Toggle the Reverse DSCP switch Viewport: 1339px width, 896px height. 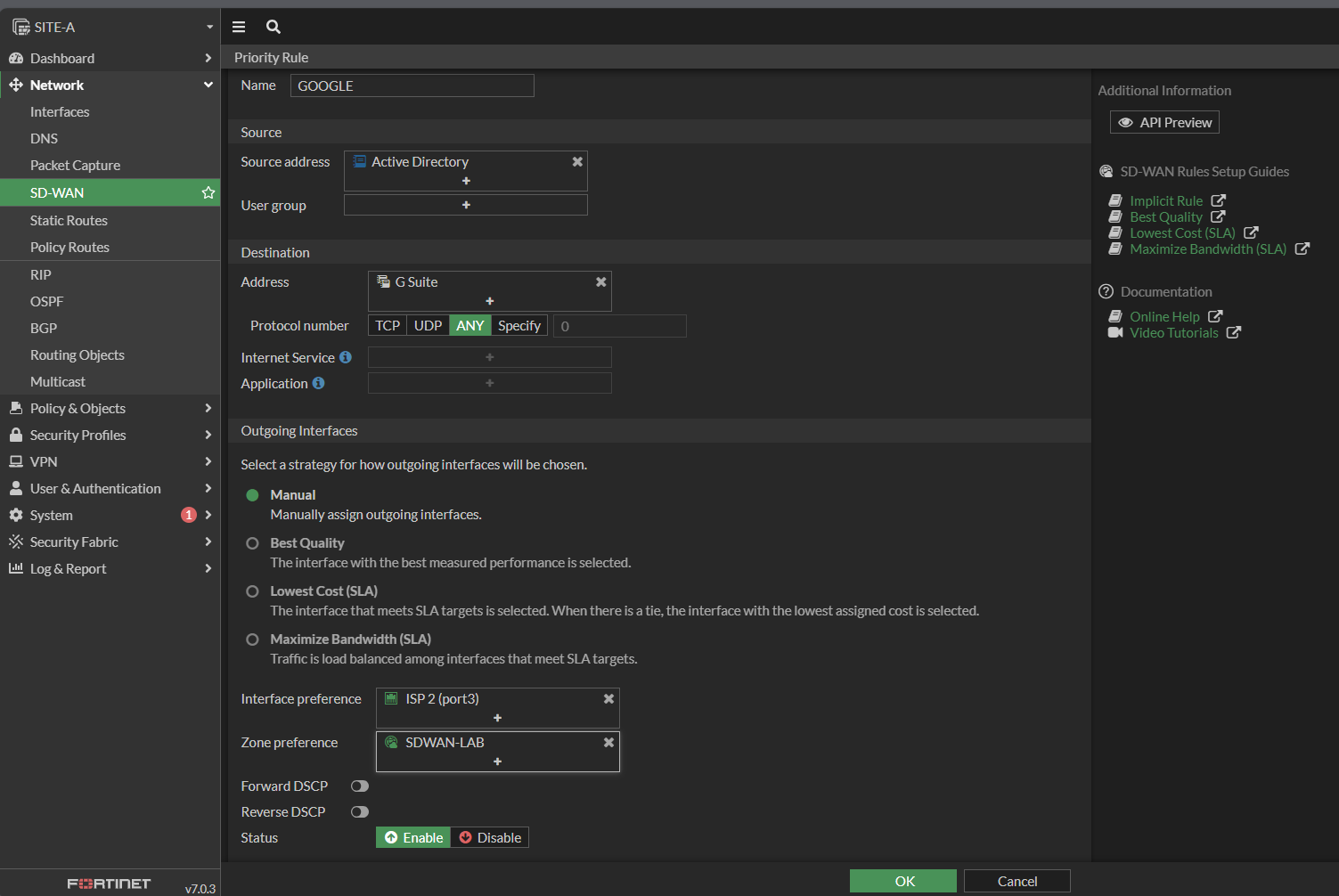pos(360,812)
